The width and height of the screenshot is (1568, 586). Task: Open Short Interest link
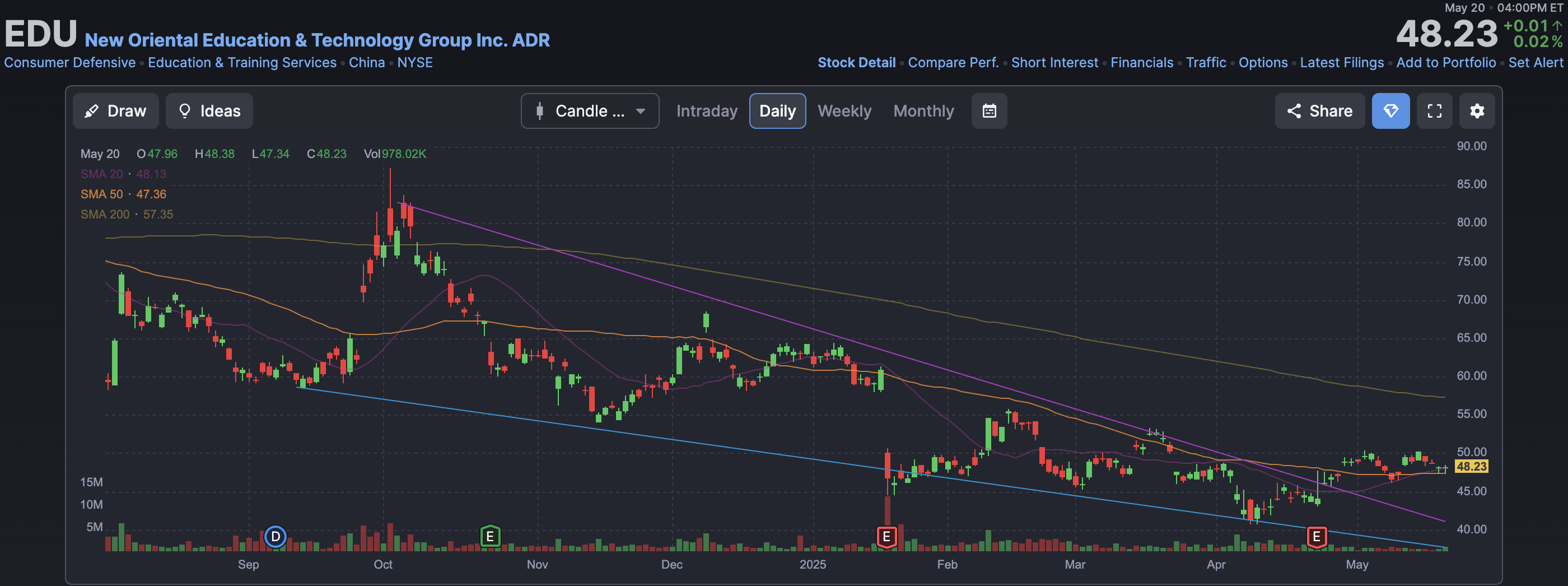click(x=1054, y=63)
